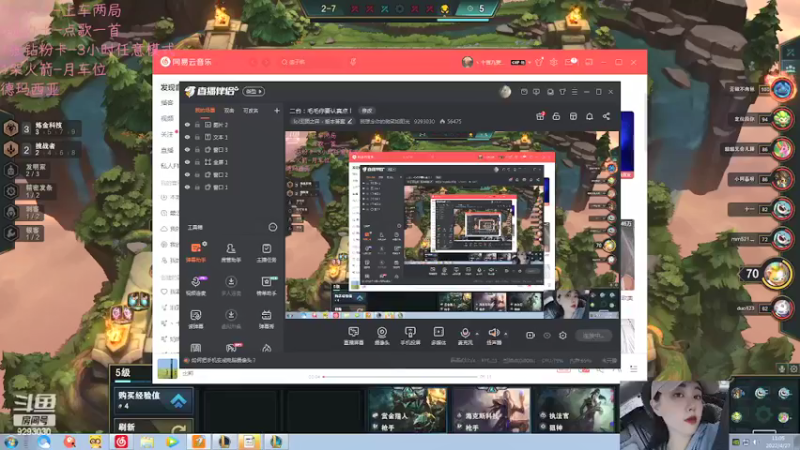Open now-playing album cover in 网易云音乐
800x450 pixels.
[x=167, y=368]
